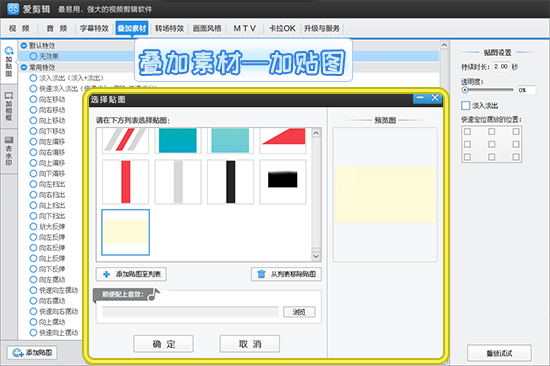Viewport: 550px width, 366px height.
Task: Check the bottom-center position box
Action: coord(491,157)
